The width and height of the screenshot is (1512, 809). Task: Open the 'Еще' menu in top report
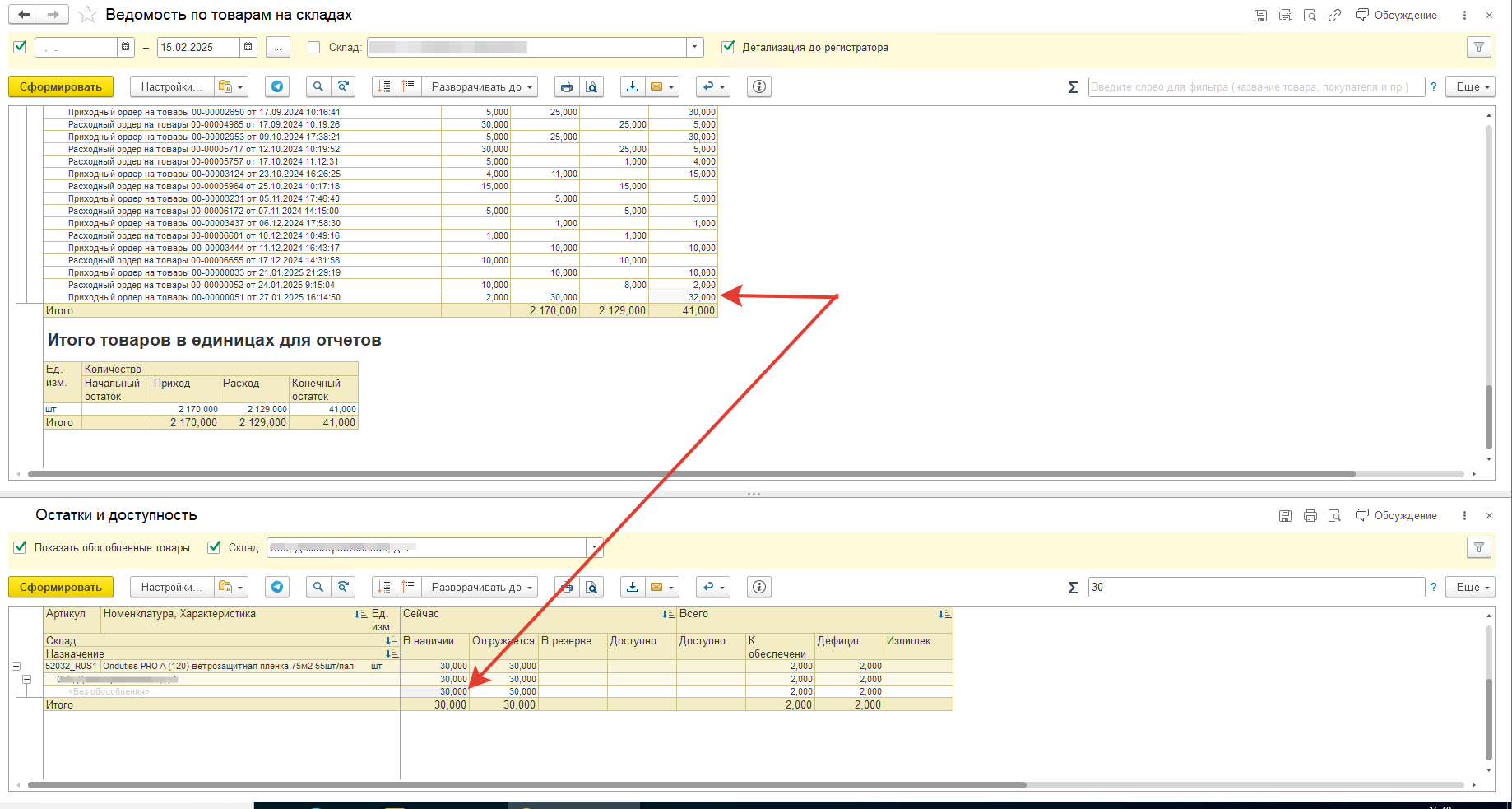click(1473, 86)
